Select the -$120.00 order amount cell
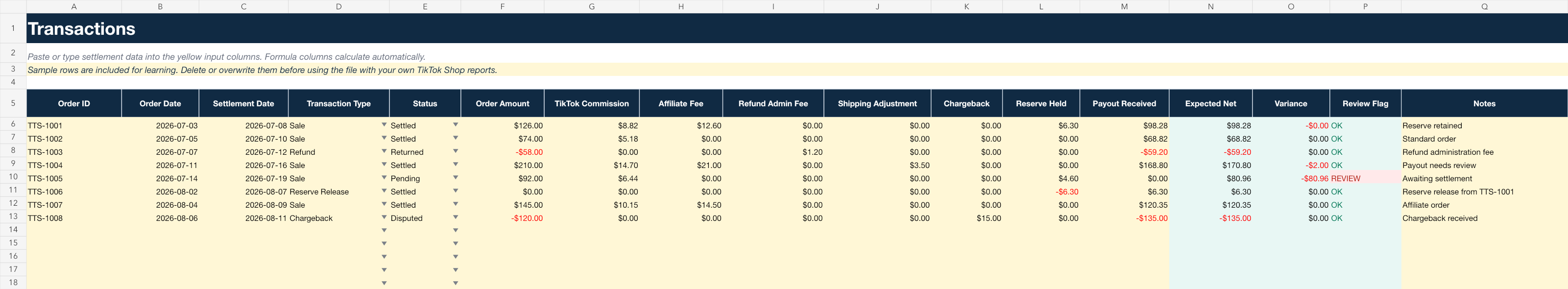Viewport: 1568px width, 289px height. [x=502, y=218]
